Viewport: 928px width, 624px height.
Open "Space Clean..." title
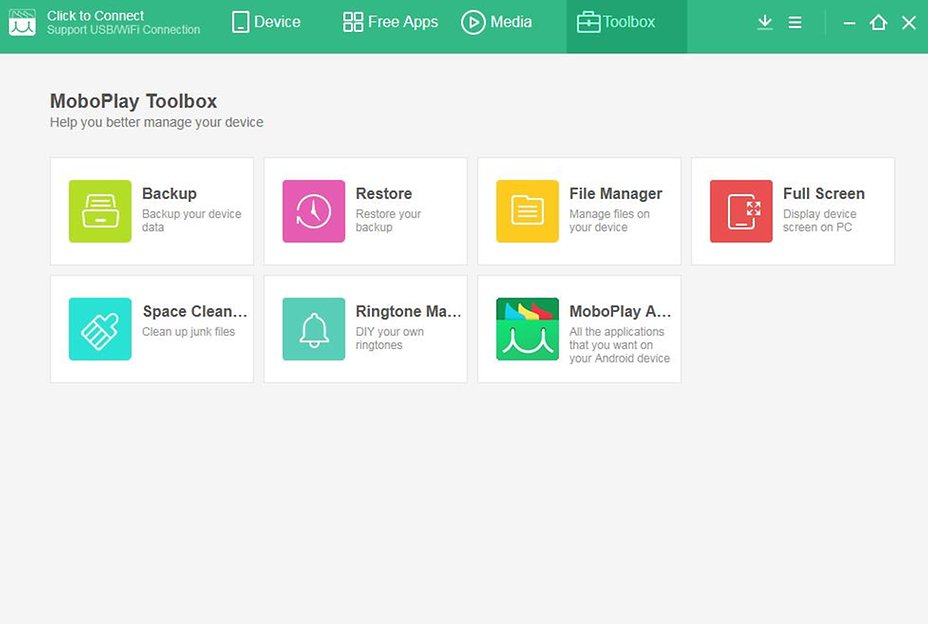coord(195,311)
